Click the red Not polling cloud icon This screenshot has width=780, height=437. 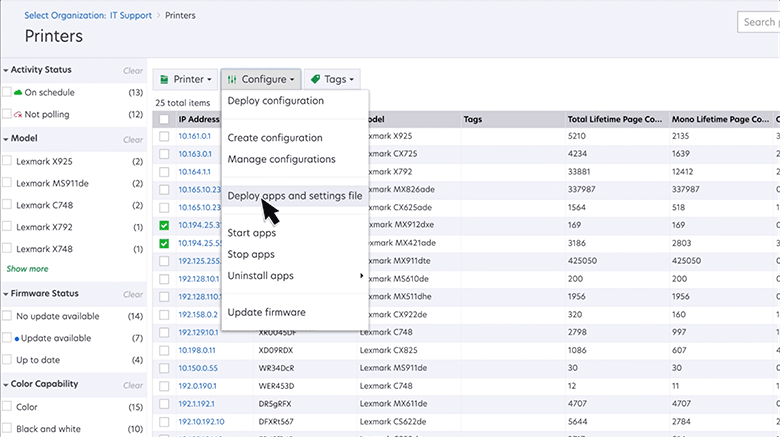pos(18,114)
